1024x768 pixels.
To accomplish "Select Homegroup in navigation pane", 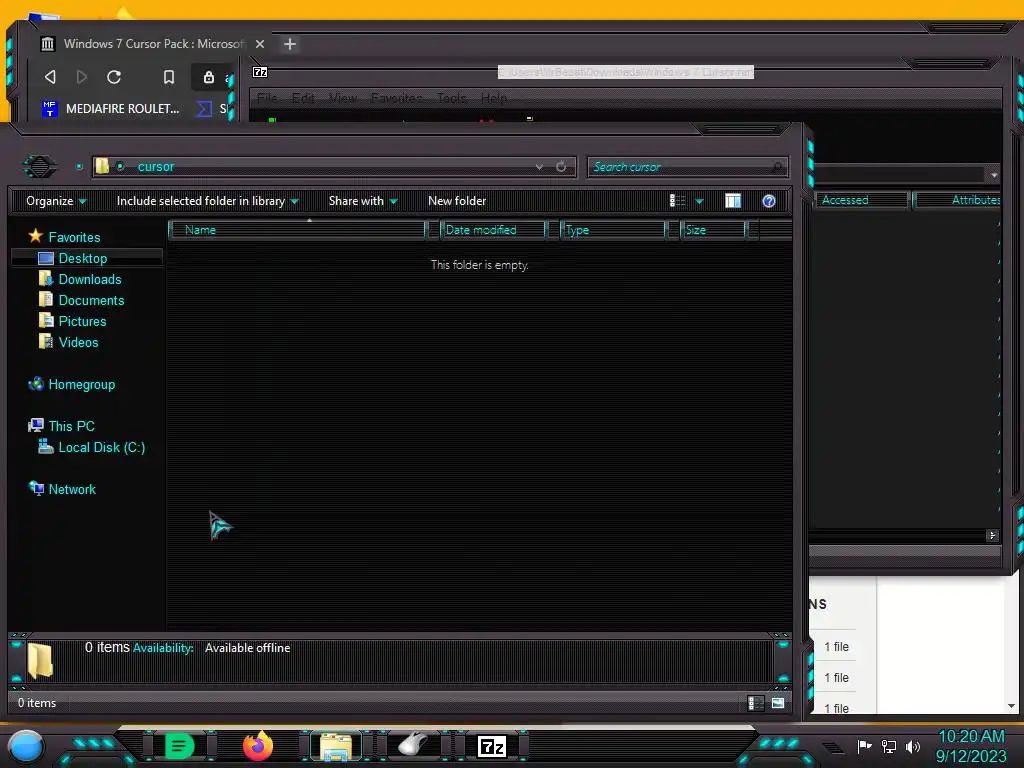I will (72, 384).
